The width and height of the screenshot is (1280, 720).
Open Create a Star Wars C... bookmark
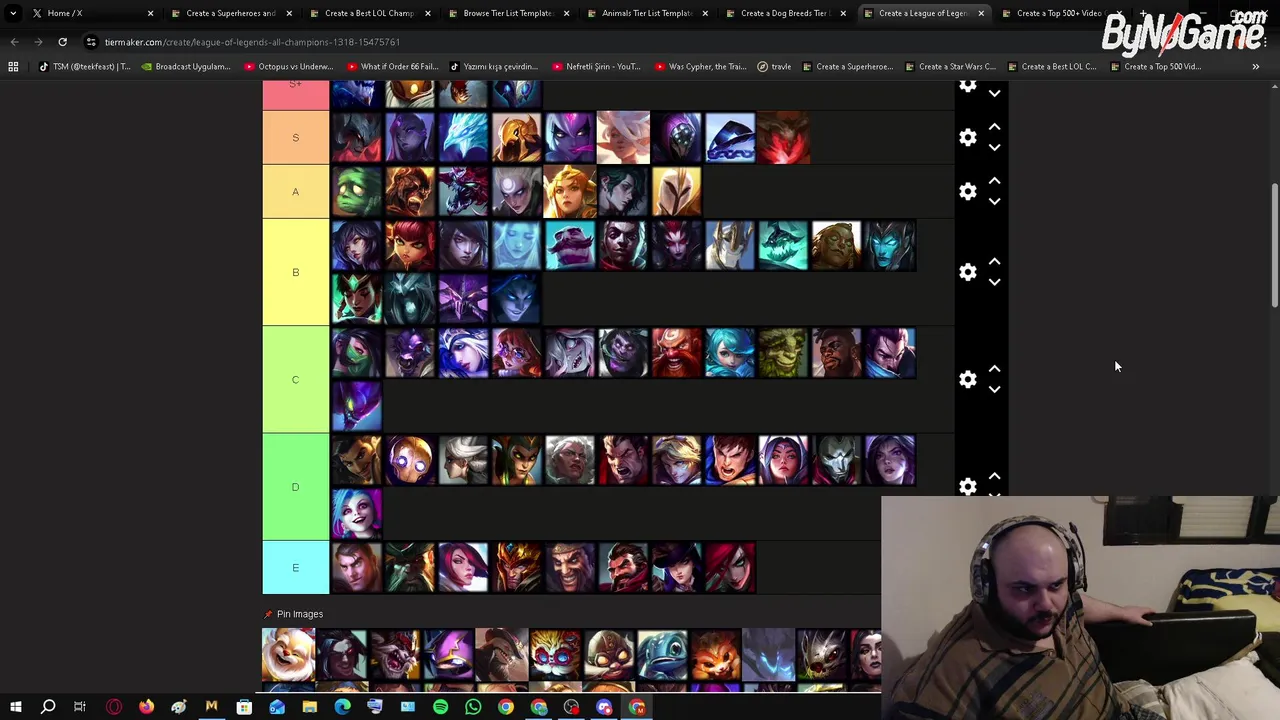point(949,67)
